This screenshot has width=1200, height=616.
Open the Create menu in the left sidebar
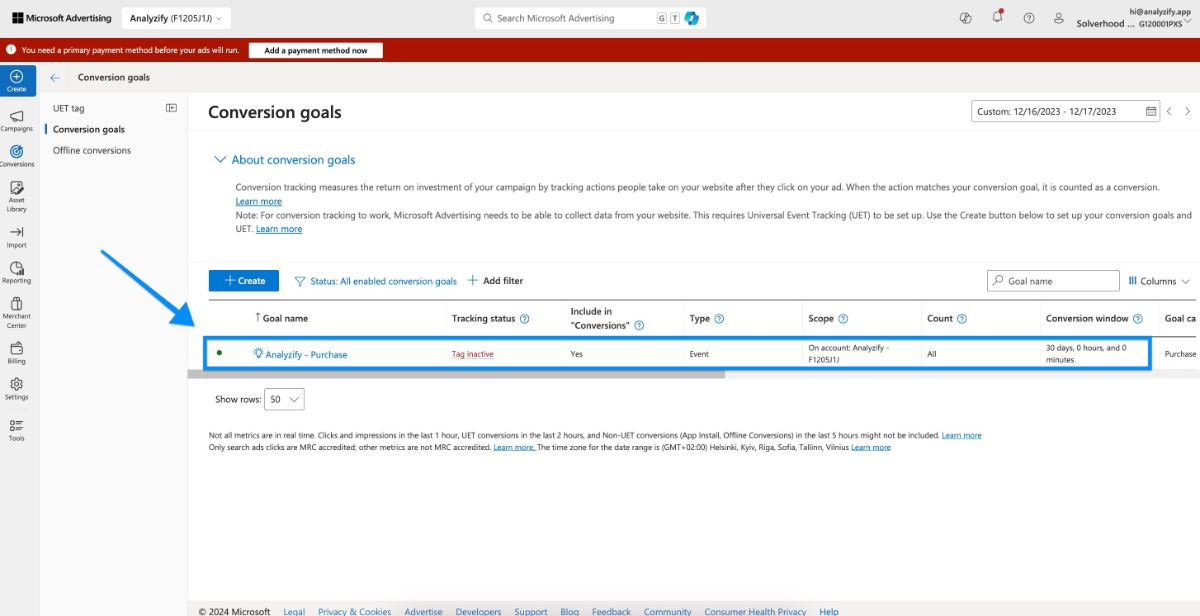(x=17, y=81)
